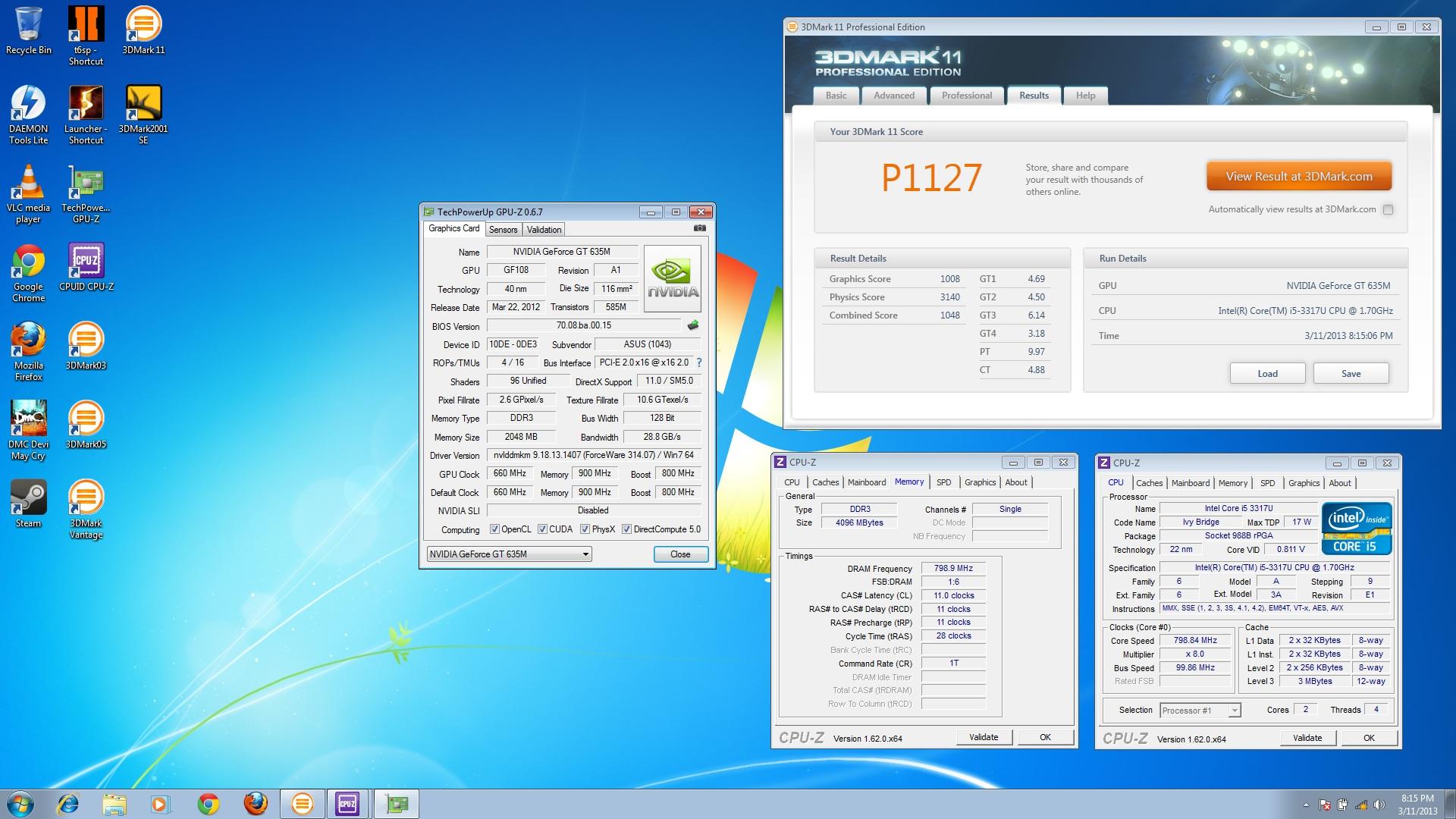
Task: Launch Steam desktop icon
Action: click(x=29, y=504)
